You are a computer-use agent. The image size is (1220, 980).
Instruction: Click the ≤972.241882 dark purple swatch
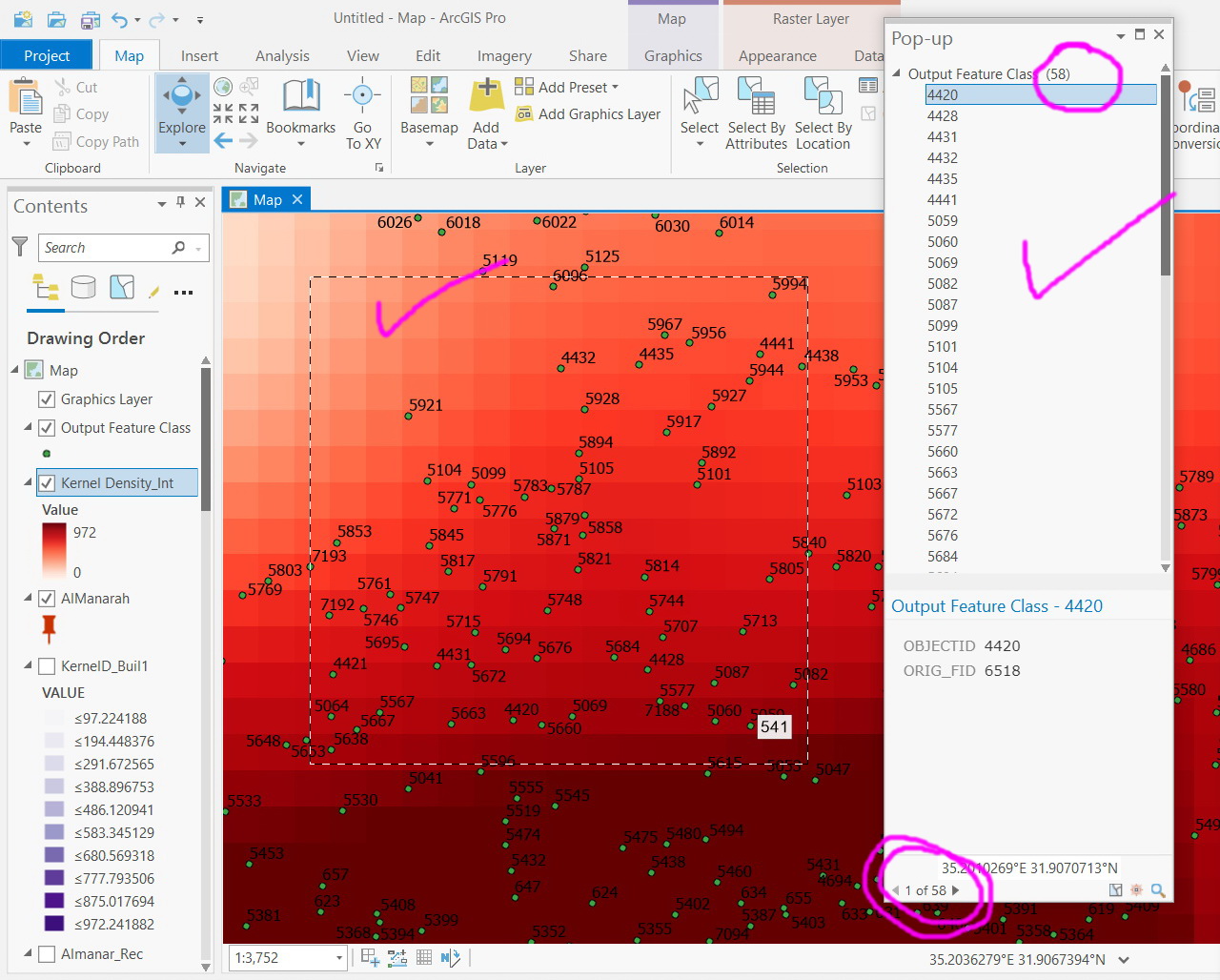54,924
